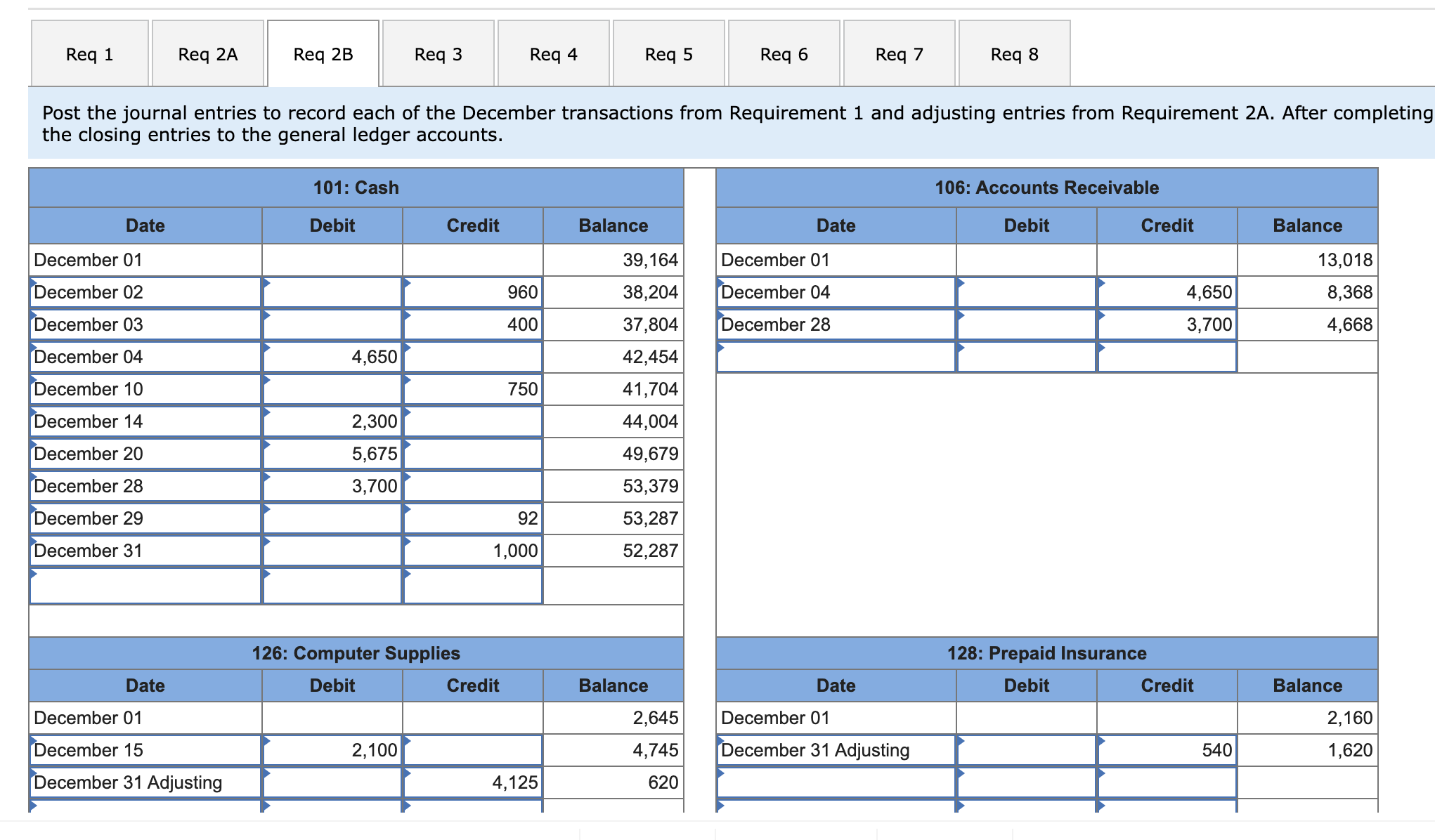The height and width of the screenshot is (840, 1435).
Task: Open Cash December 02 date dropdown
Action: click(145, 292)
